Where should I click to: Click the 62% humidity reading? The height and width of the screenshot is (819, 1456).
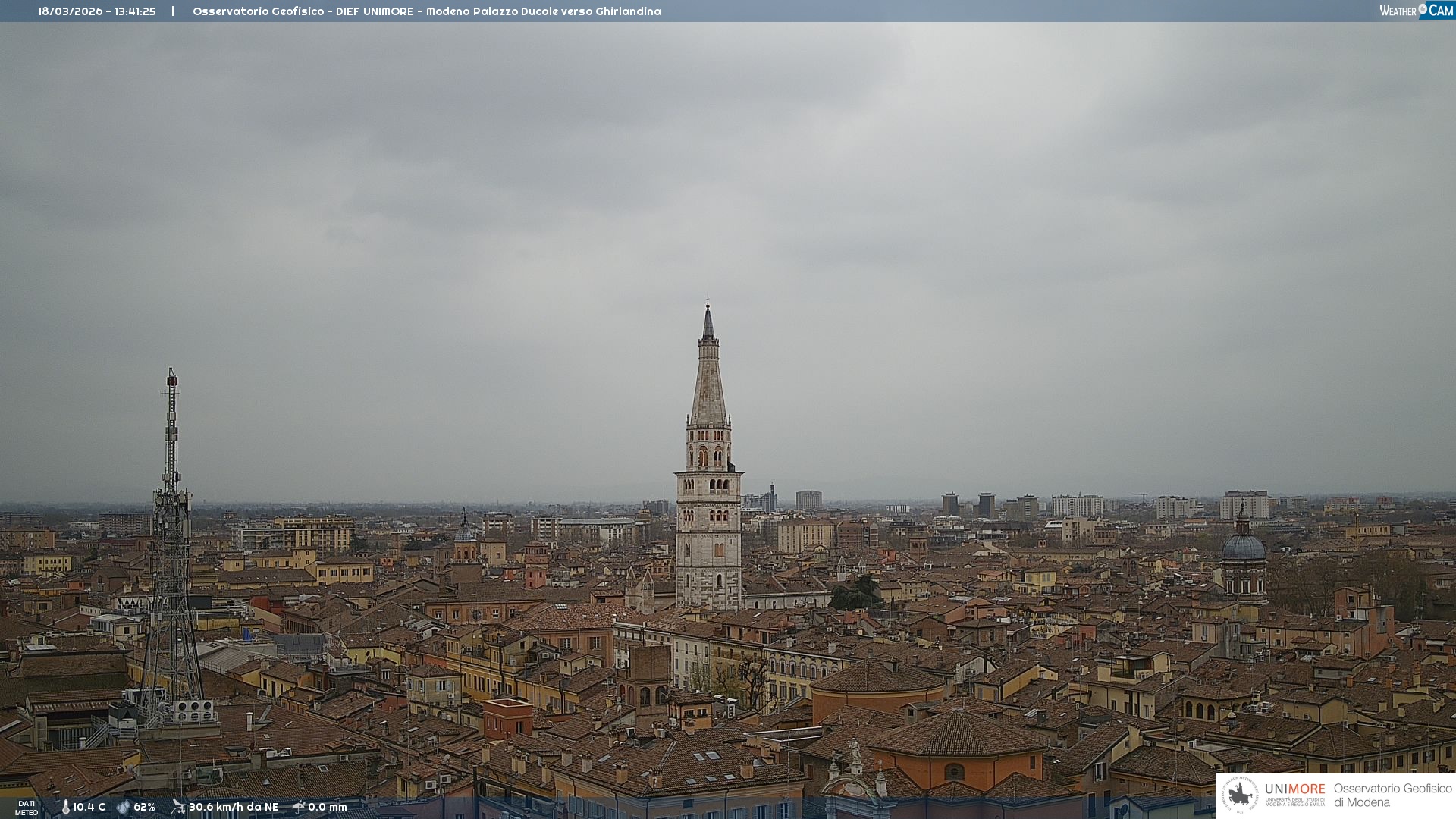145,807
